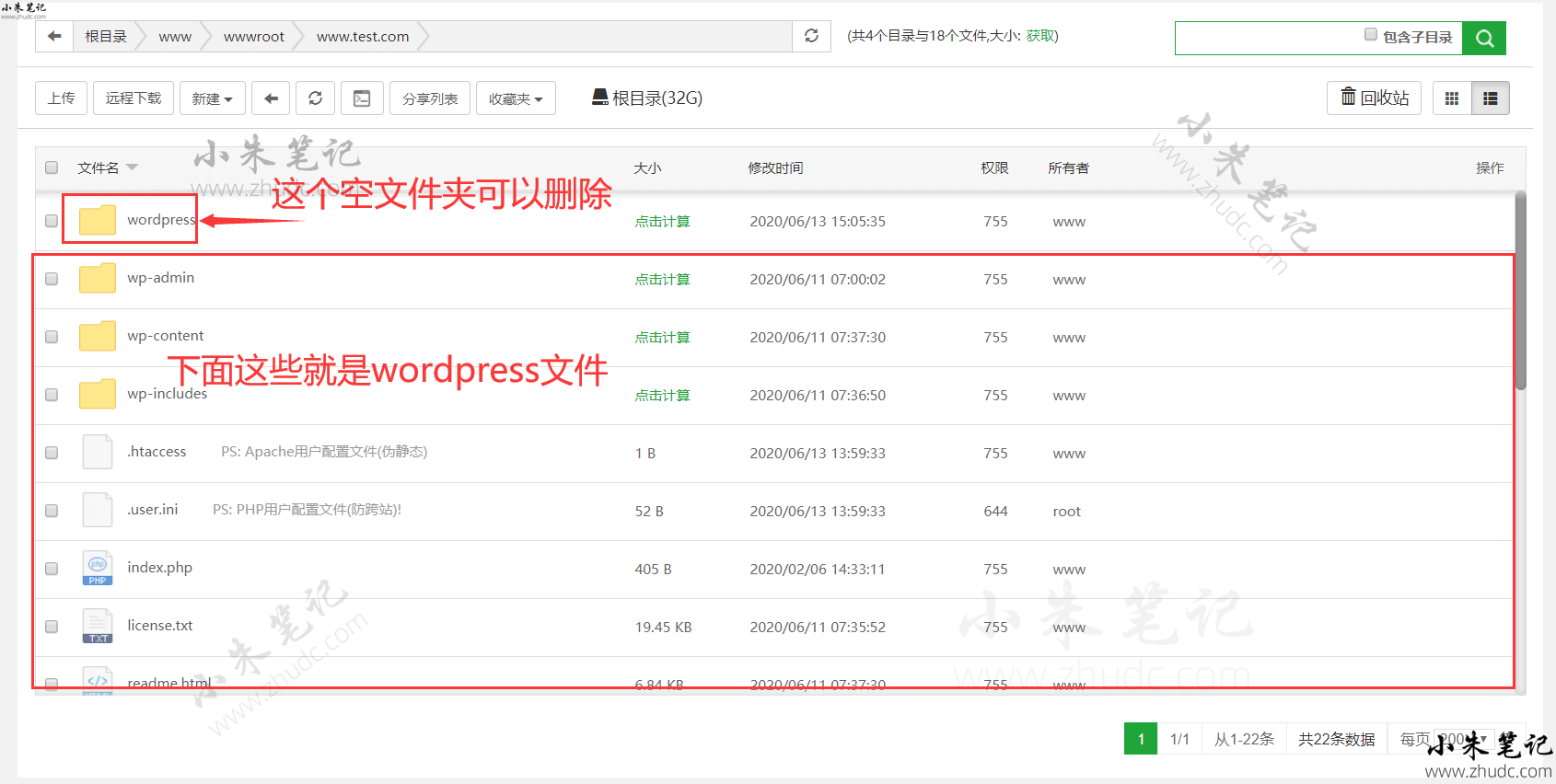The width and height of the screenshot is (1556, 784).
Task: Expand the 收藏夹 (Favorites) dropdown
Action: point(516,98)
